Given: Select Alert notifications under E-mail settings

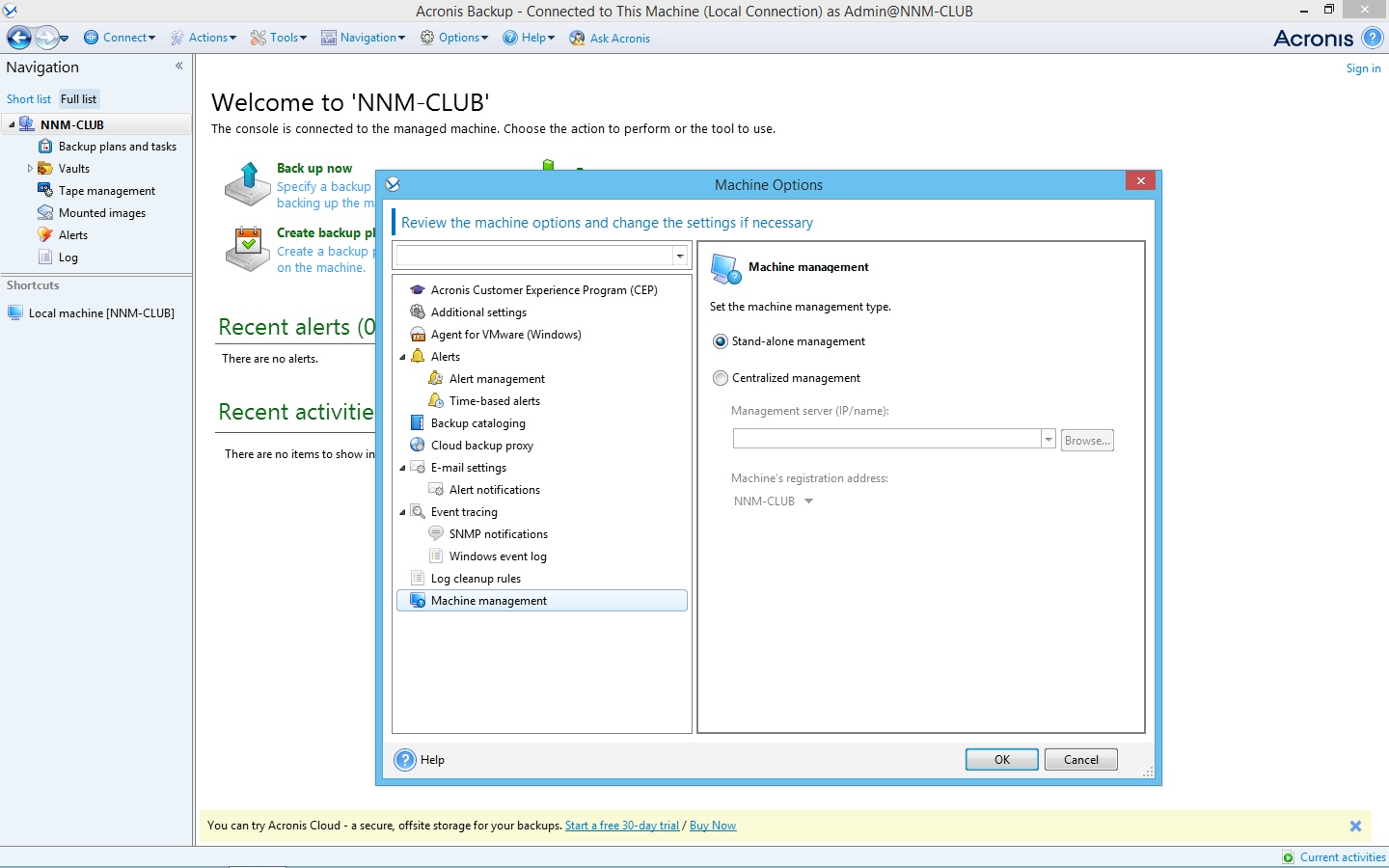Looking at the screenshot, I should pos(495,490).
